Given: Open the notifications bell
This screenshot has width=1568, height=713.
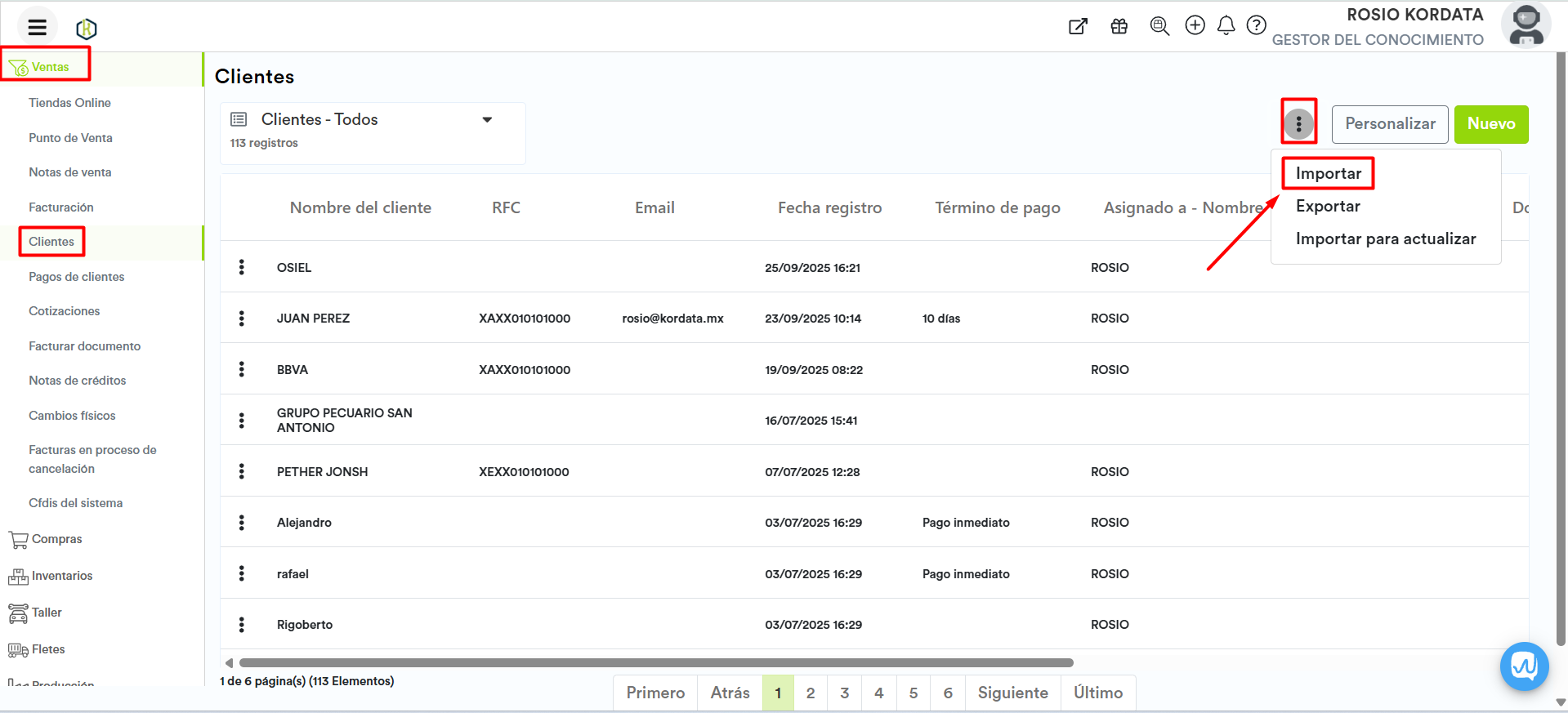Looking at the screenshot, I should [x=1226, y=25].
